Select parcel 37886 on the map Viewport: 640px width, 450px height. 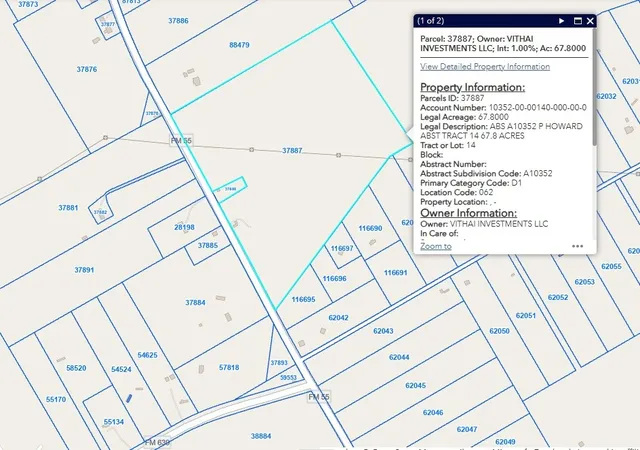click(x=178, y=21)
